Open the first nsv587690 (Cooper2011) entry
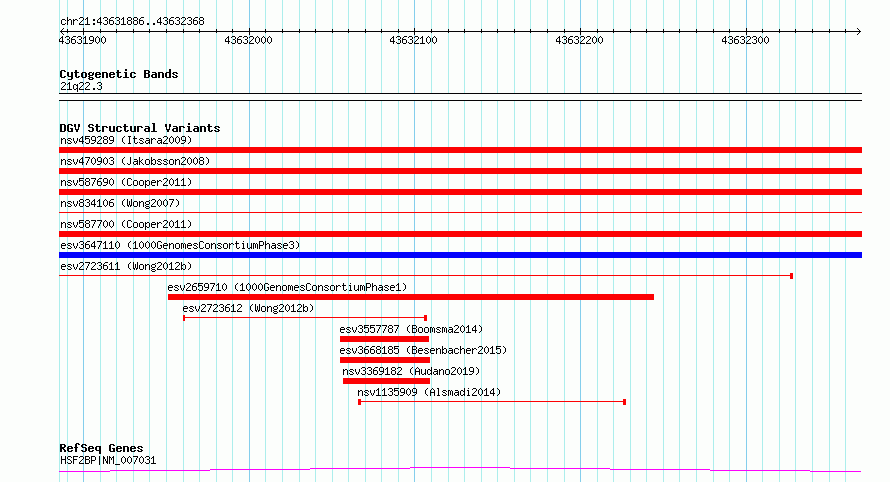 (126, 182)
